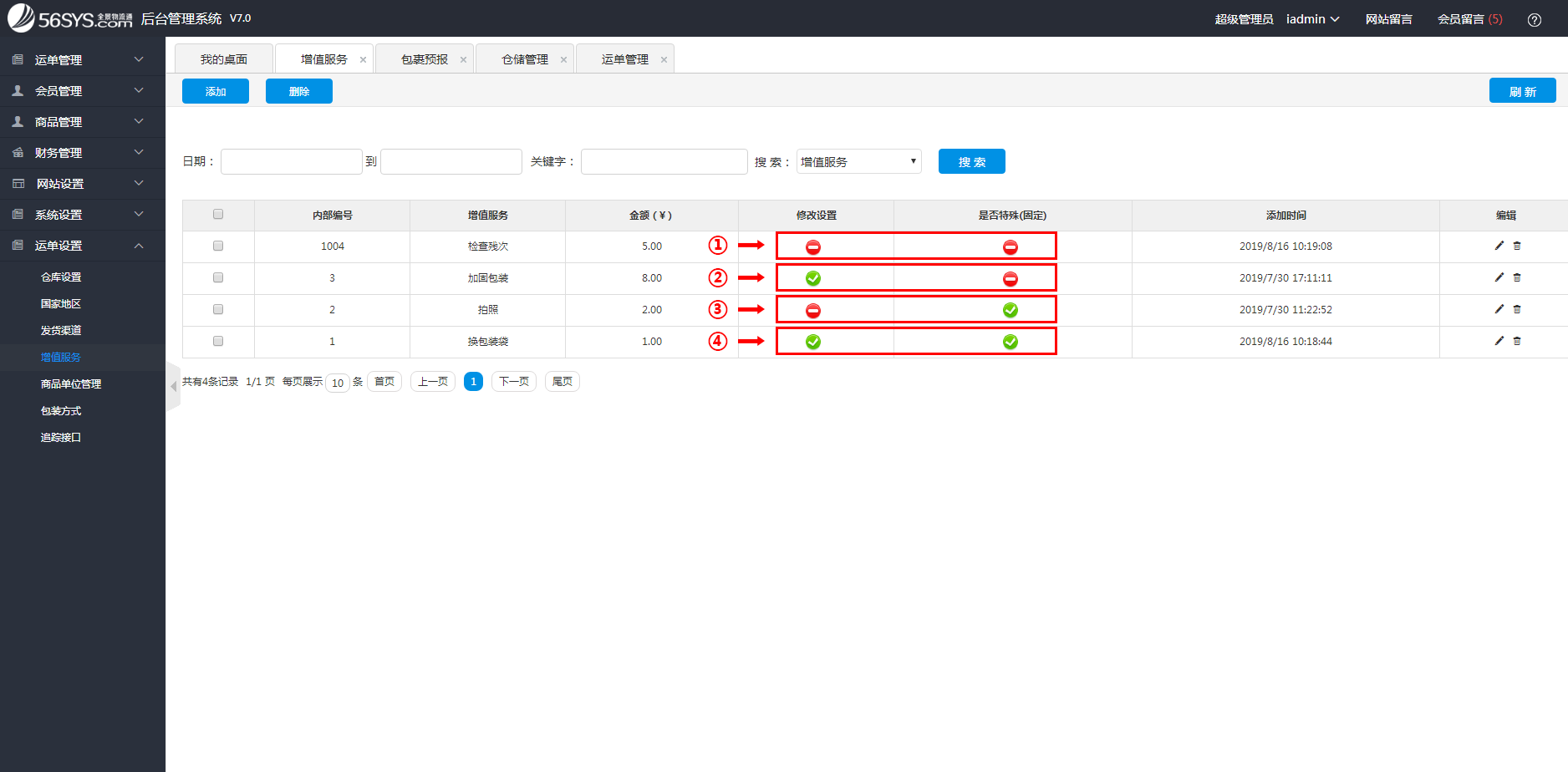Click the sidebar collapse arrow handle

pos(173,386)
